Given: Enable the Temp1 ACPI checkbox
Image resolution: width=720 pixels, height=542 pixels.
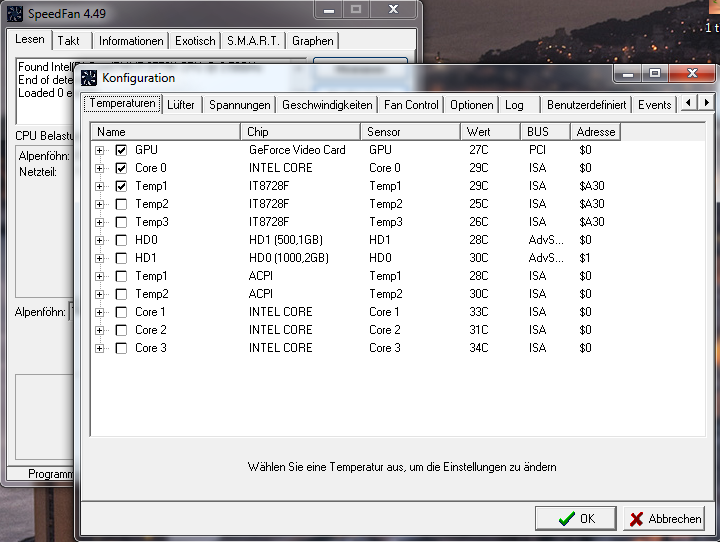Looking at the screenshot, I should click(x=121, y=276).
